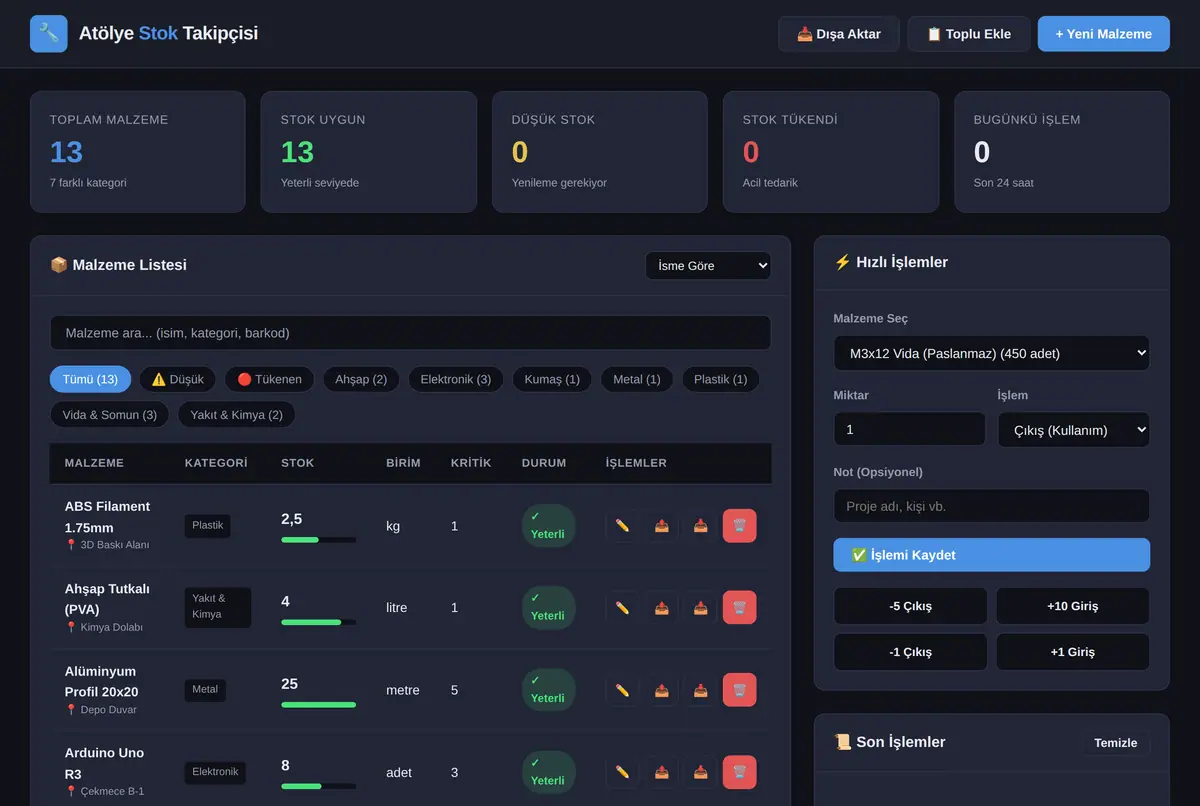
Task: Click the Dışa Aktar export button
Action: tap(839, 34)
